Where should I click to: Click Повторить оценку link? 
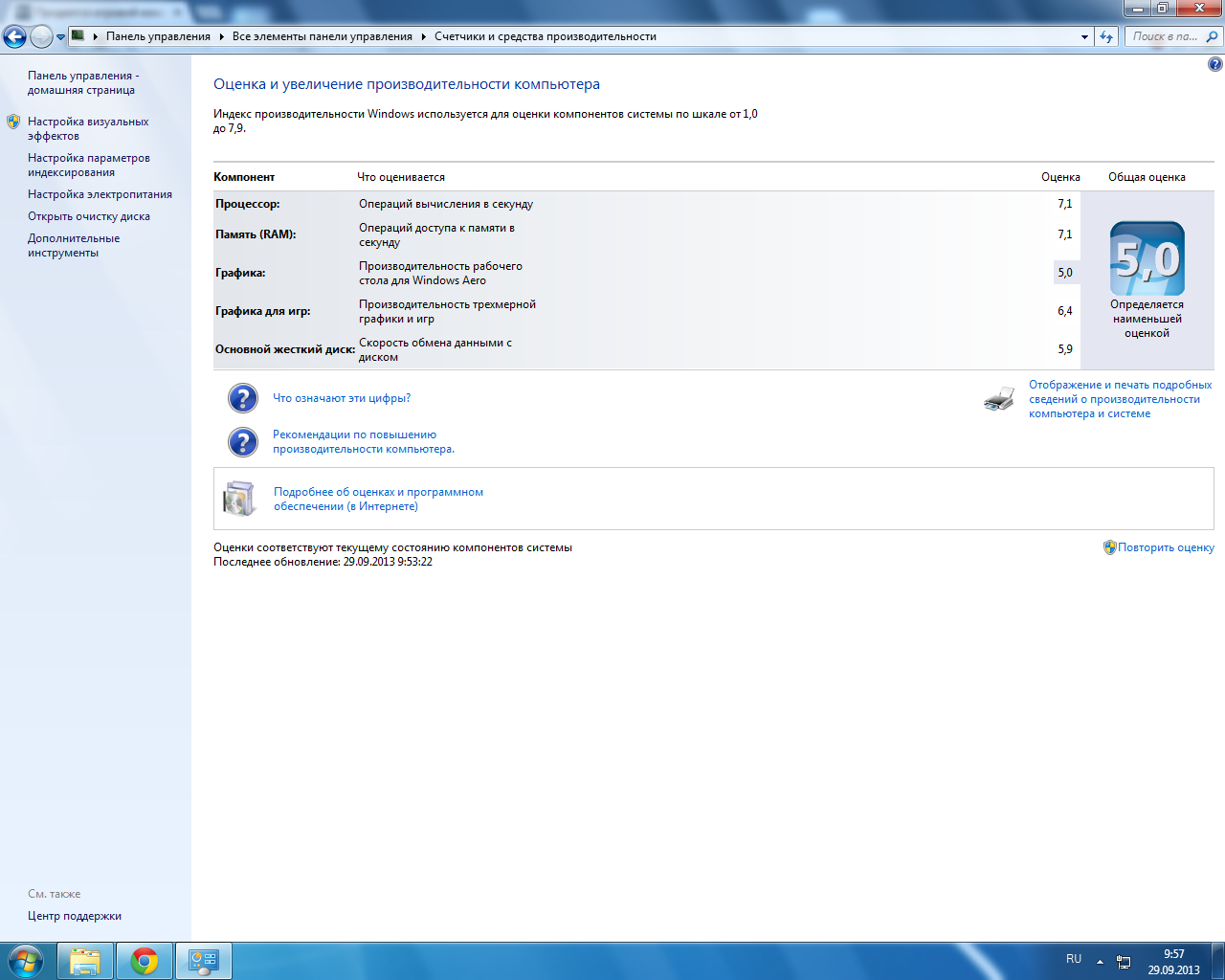(1166, 547)
